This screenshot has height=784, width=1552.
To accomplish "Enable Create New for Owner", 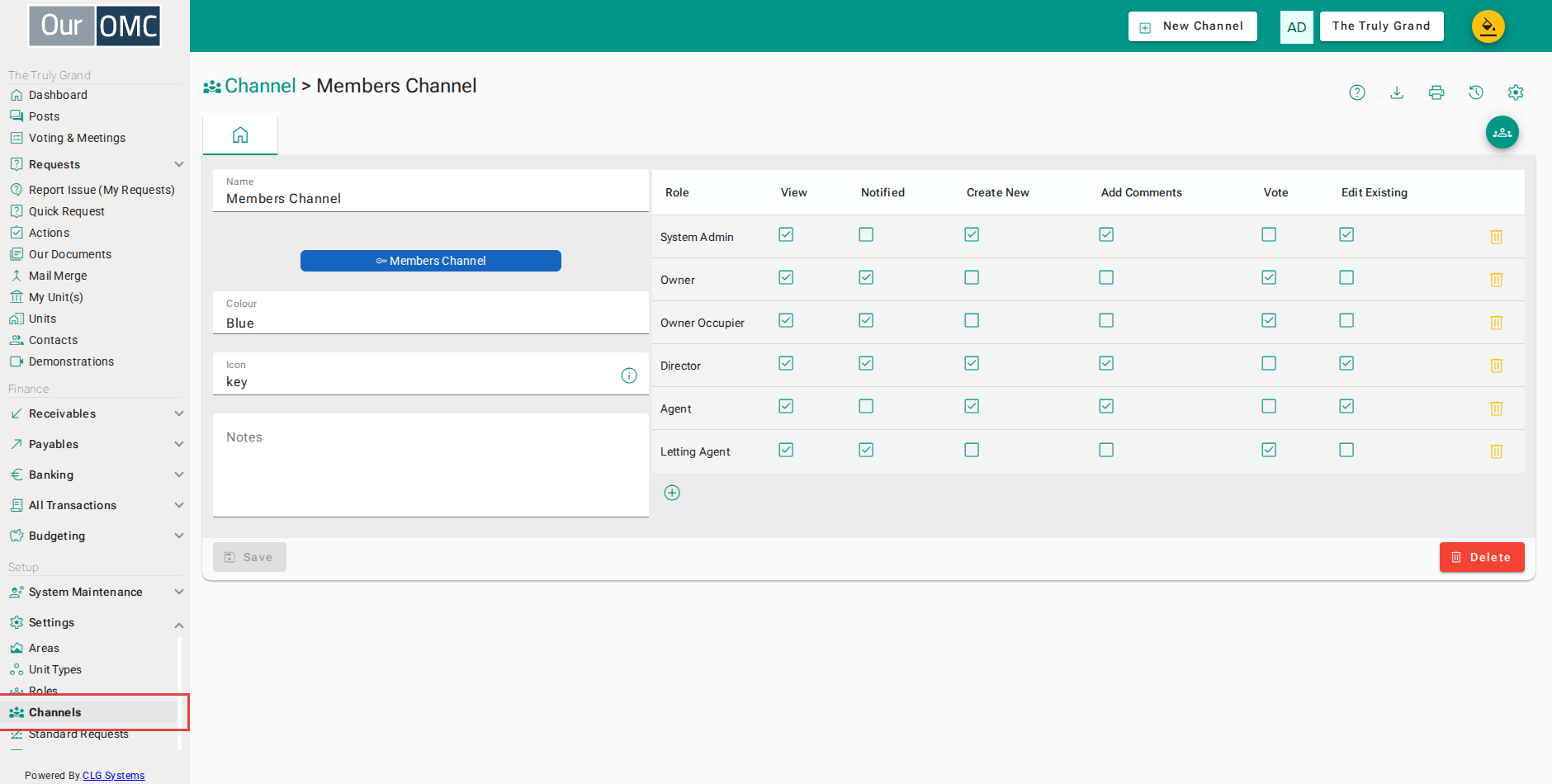I will click(972, 277).
